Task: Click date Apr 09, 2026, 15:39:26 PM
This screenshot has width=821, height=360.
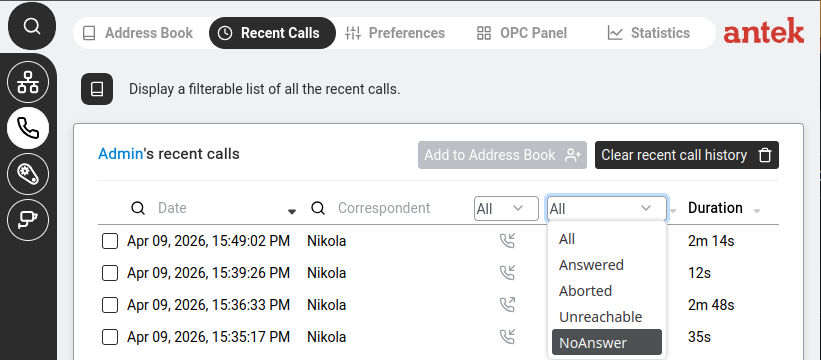Action: click(x=208, y=273)
